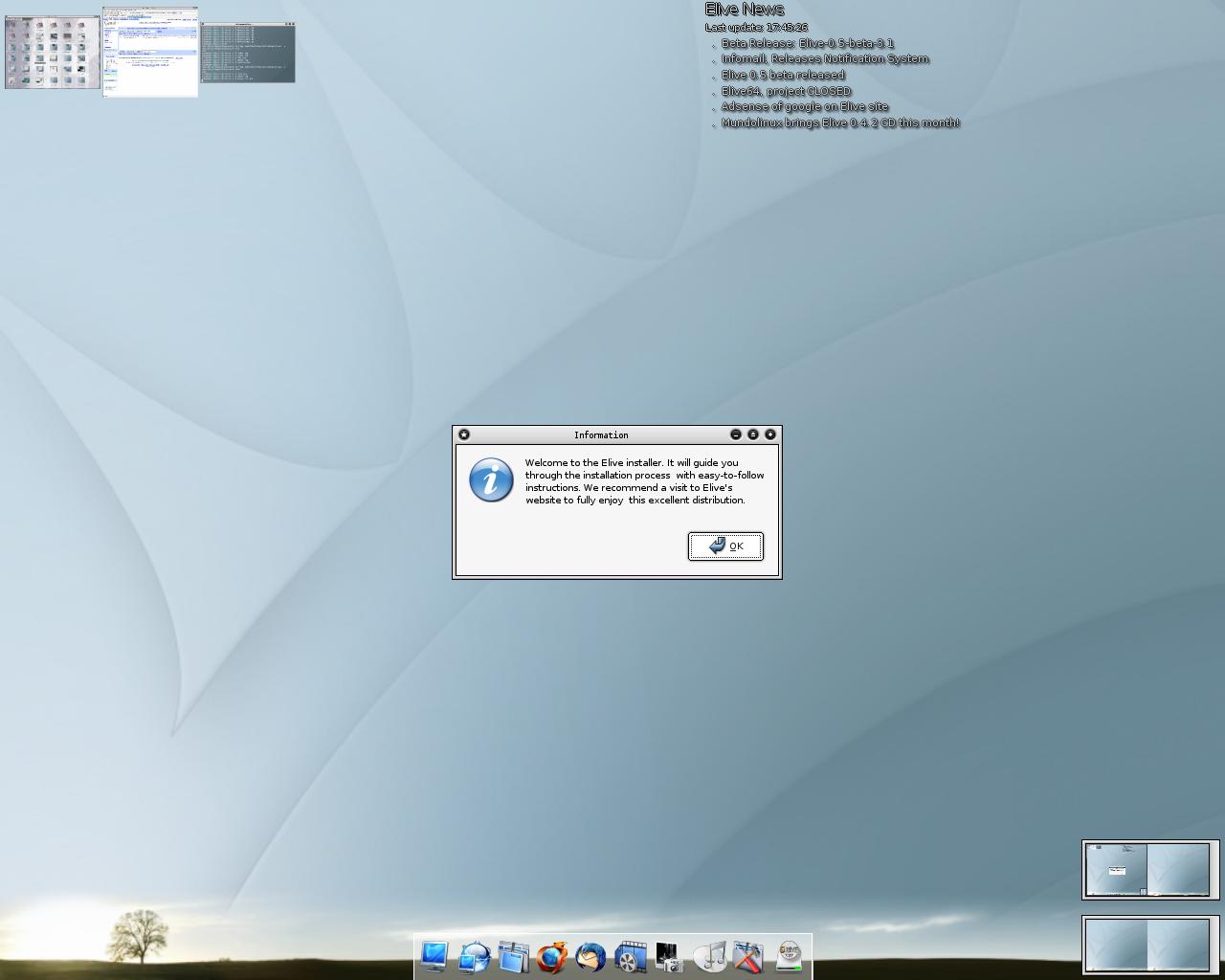The width and height of the screenshot is (1225, 980).
Task: Open news item Infomail, Releases Notification System
Action: click(x=825, y=58)
